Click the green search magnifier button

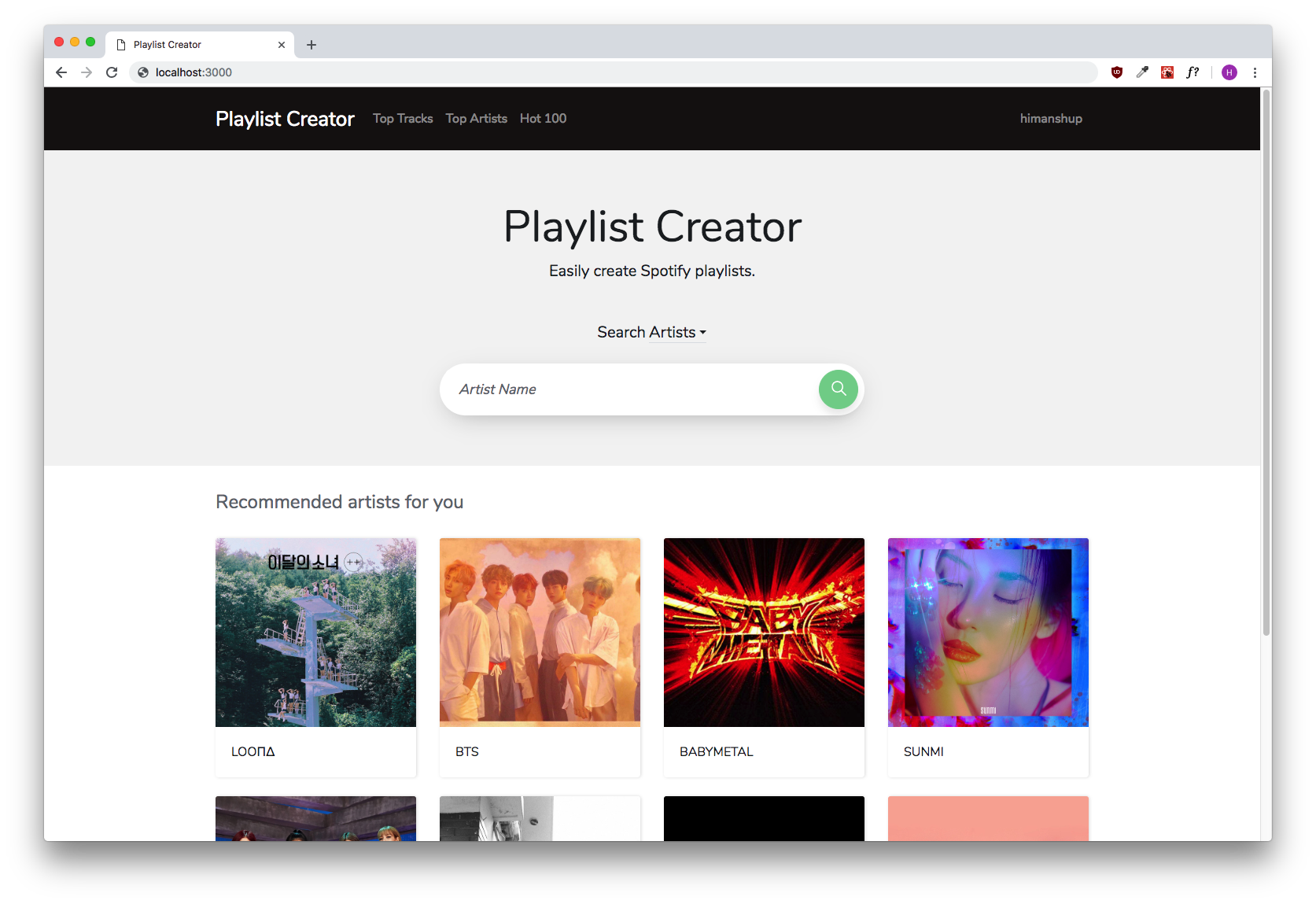click(838, 389)
